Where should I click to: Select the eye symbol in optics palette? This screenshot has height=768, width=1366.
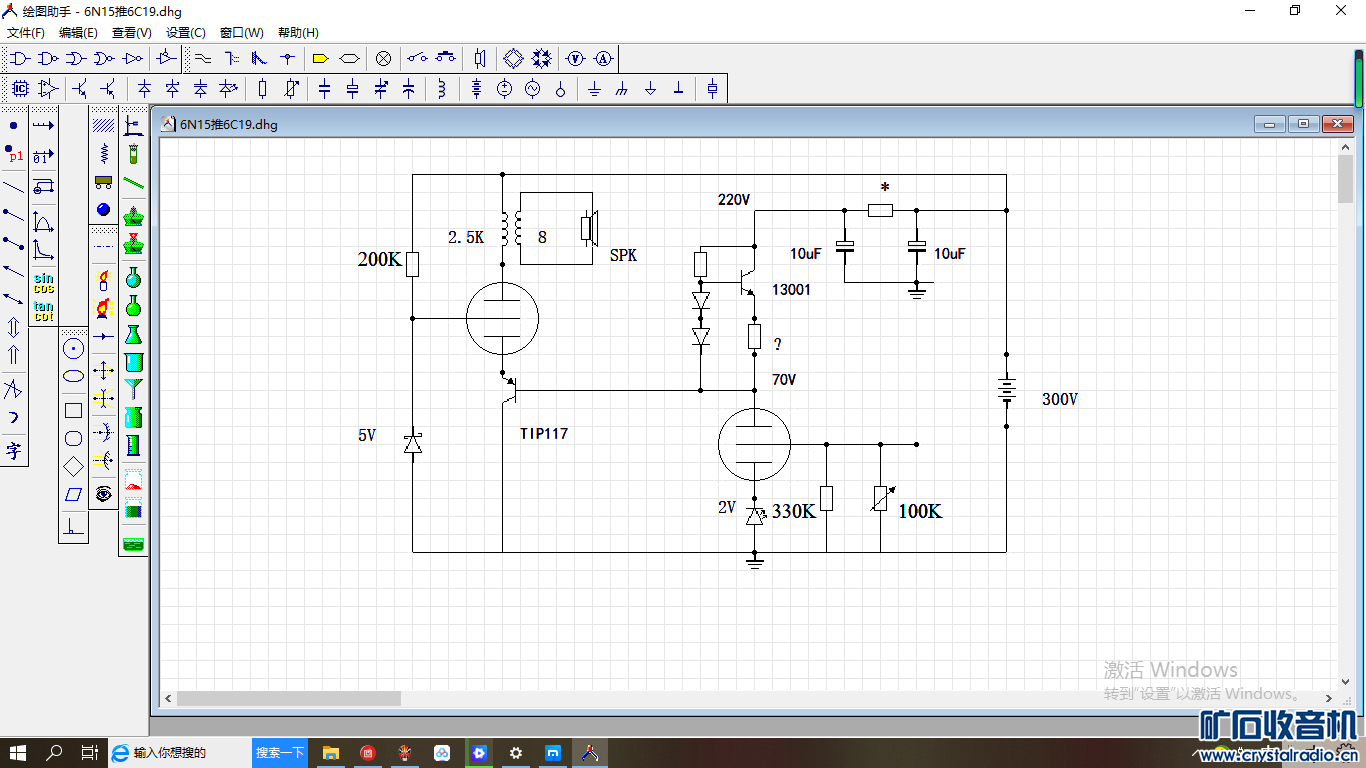tap(103, 493)
